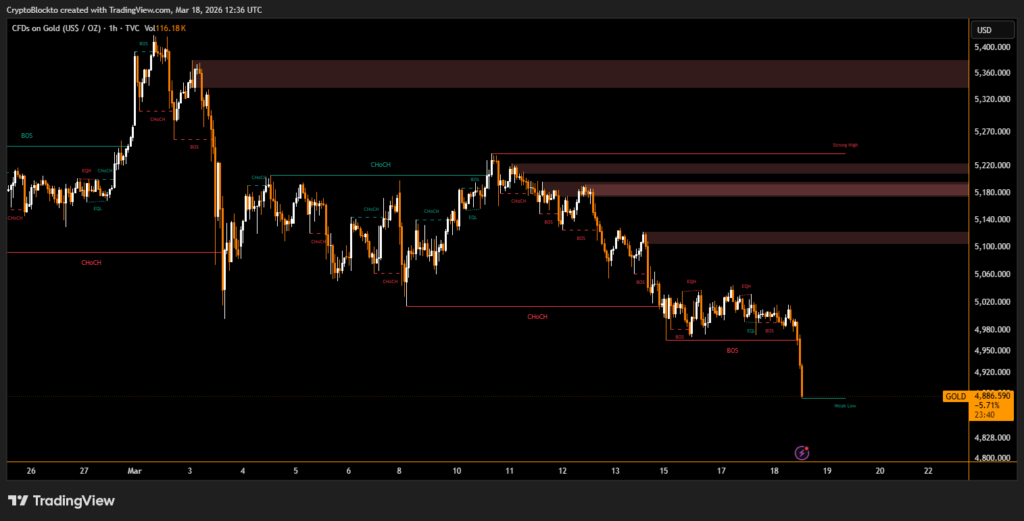Click the red CHoCH label at lower left
Image resolution: width=1024 pixels, height=521 pixels.
point(92,262)
